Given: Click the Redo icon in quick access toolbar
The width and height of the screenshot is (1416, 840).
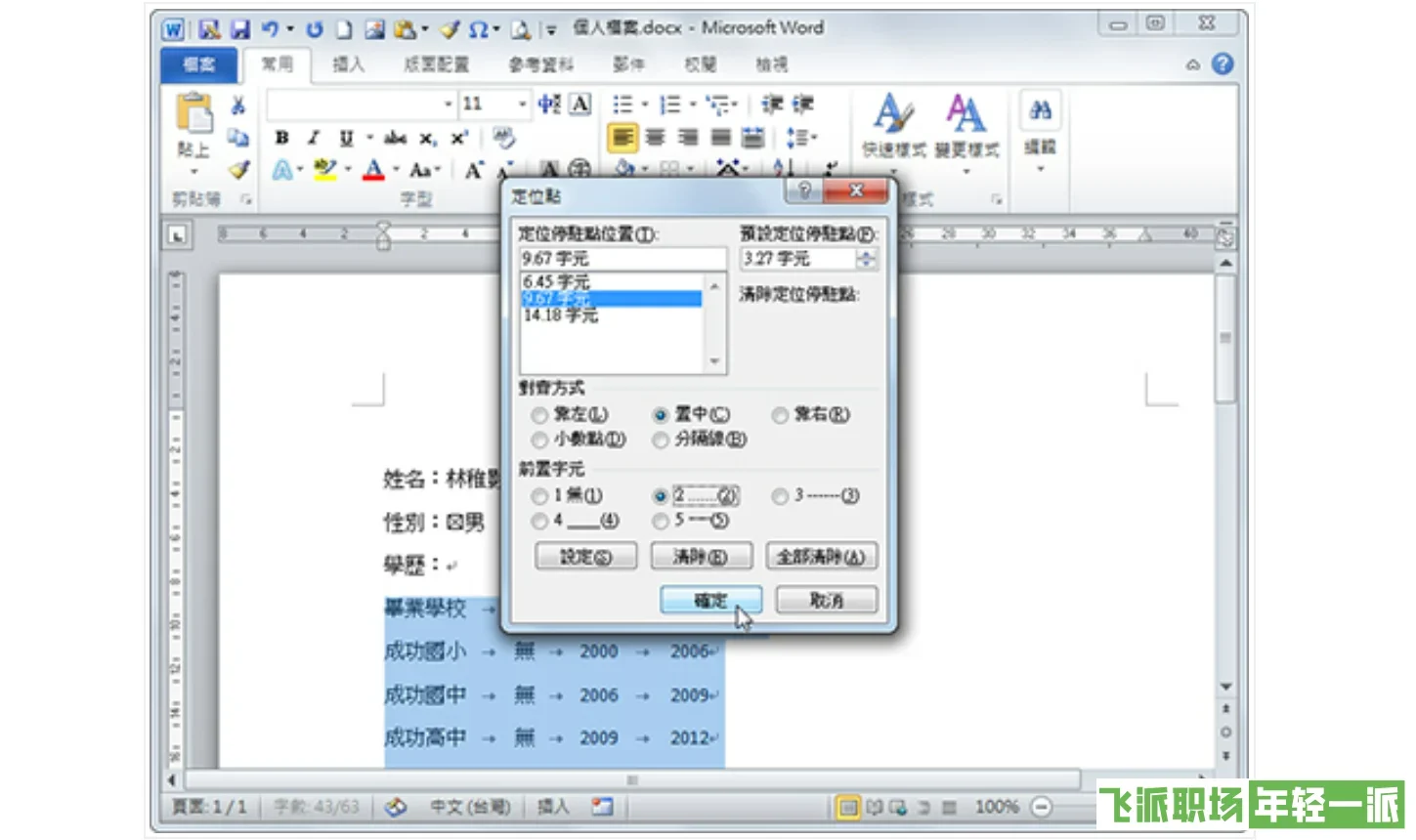Looking at the screenshot, I should pyautogui.click(x=315, y=29).
